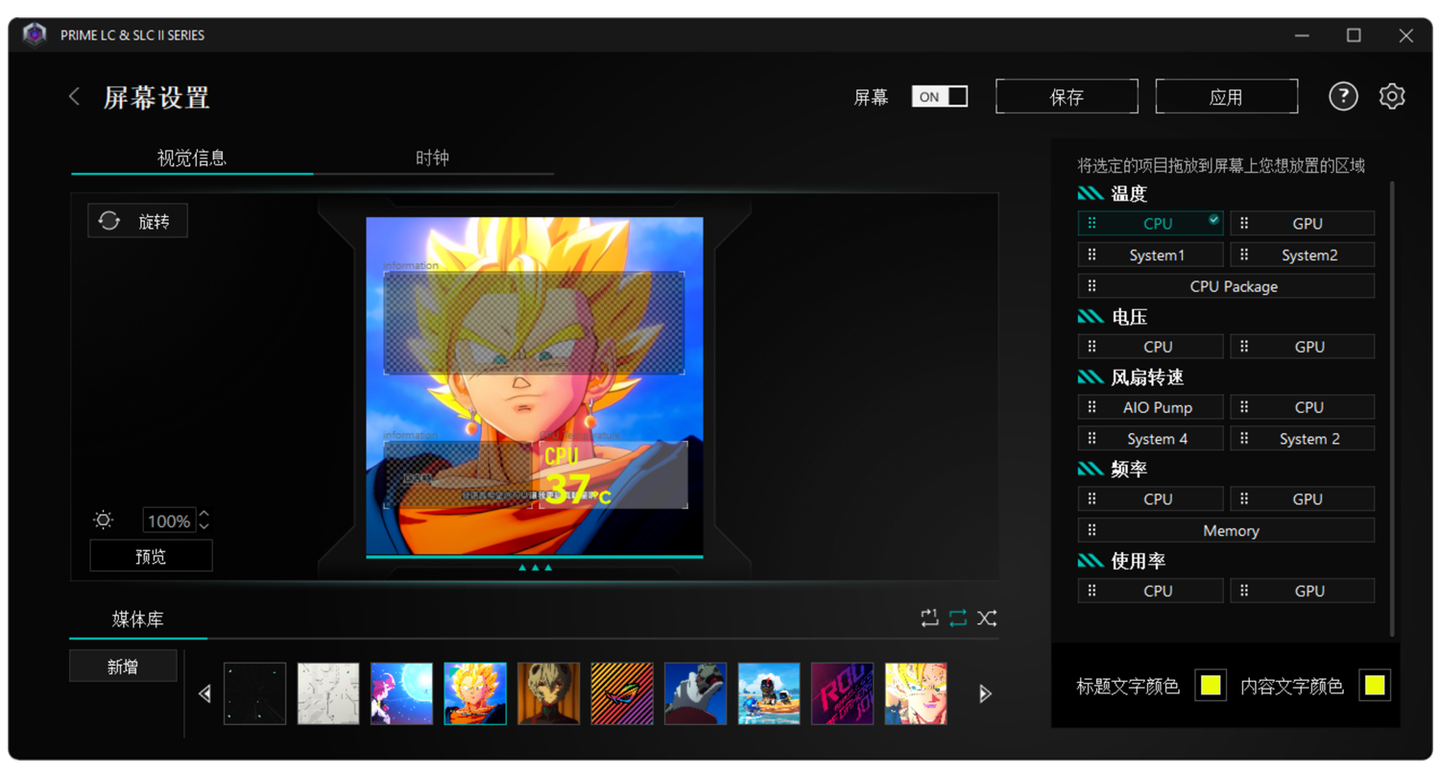Click the 保存 button
This screenshot has width=1440, height=777.
tap(1067, 97)
